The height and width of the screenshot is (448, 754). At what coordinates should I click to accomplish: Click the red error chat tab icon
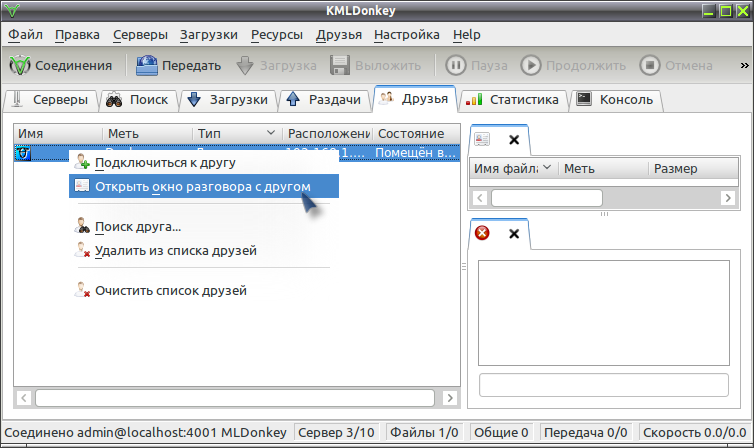(x=482, y=233)
